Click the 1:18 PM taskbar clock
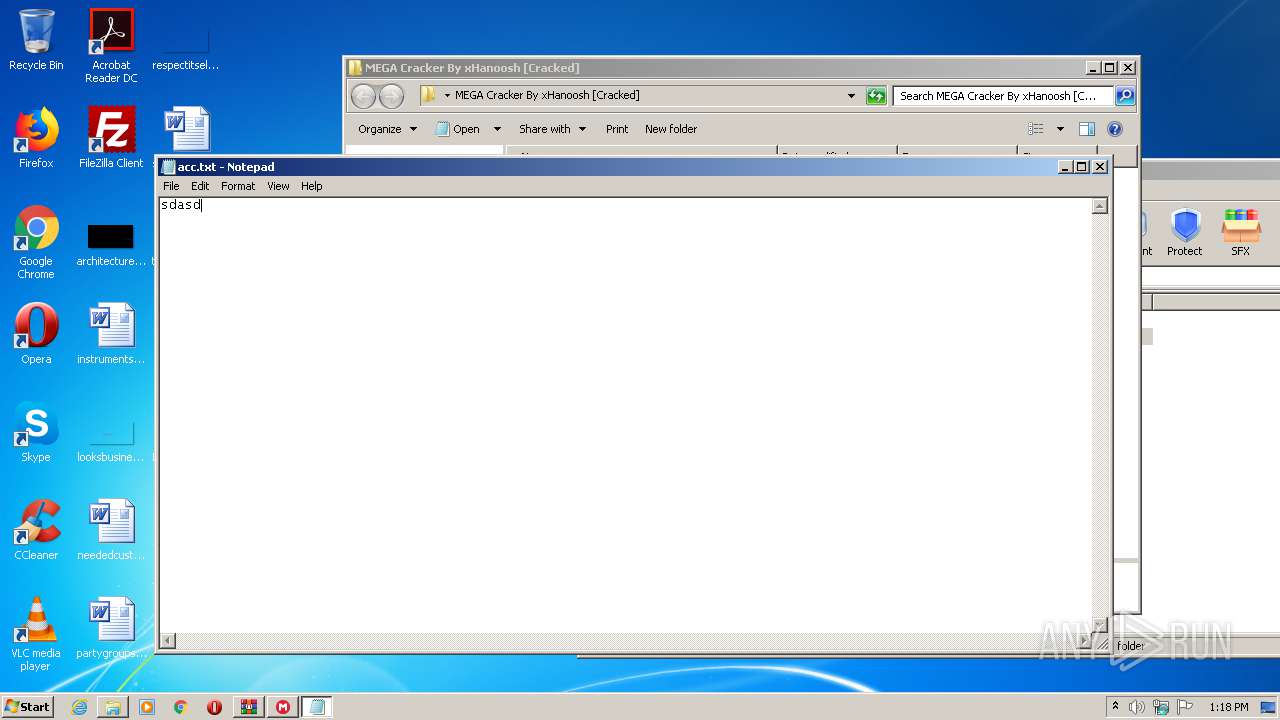 (x=1228, y=707)
